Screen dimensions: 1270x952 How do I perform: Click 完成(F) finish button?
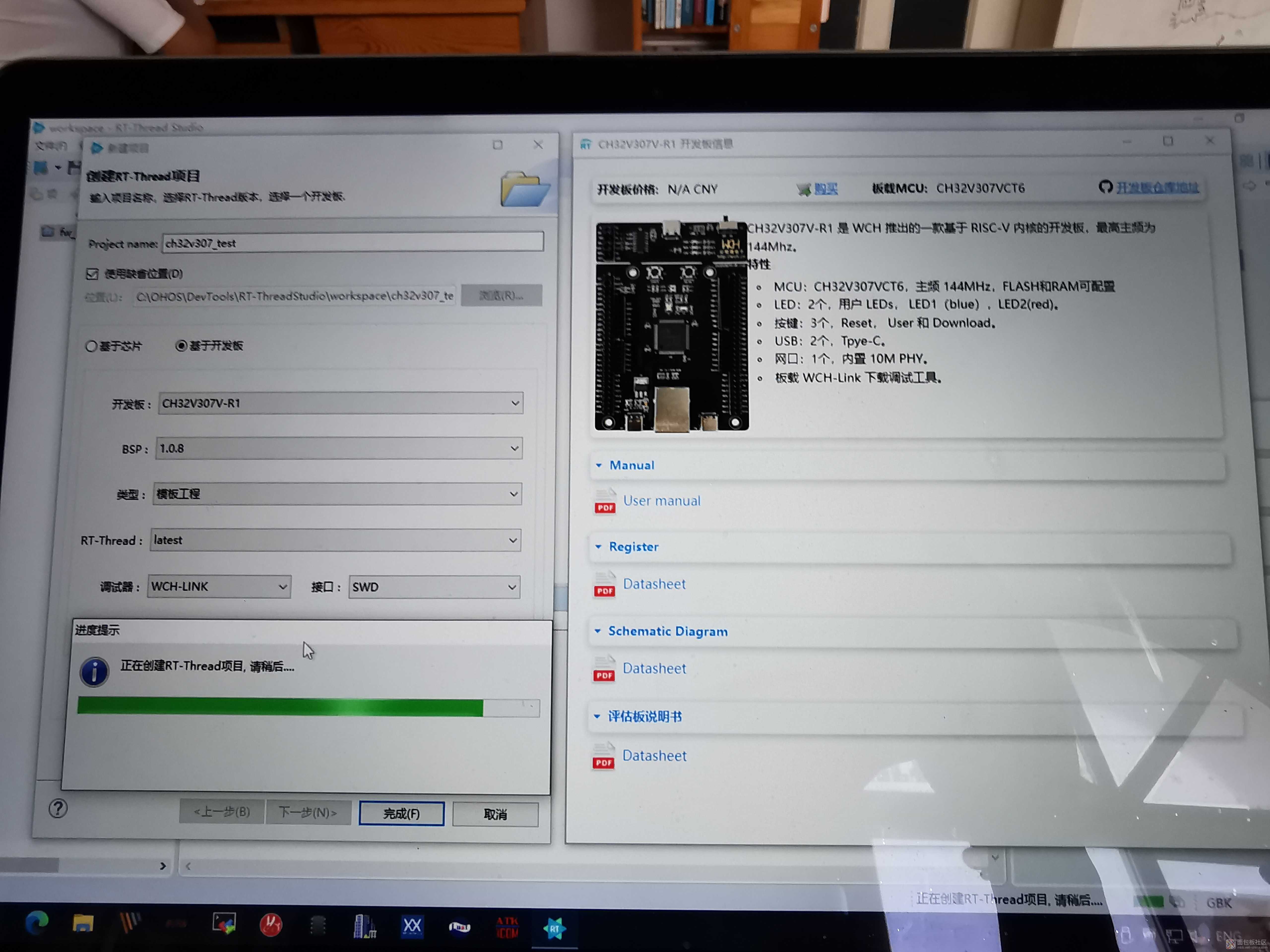(x=401, y=814)
